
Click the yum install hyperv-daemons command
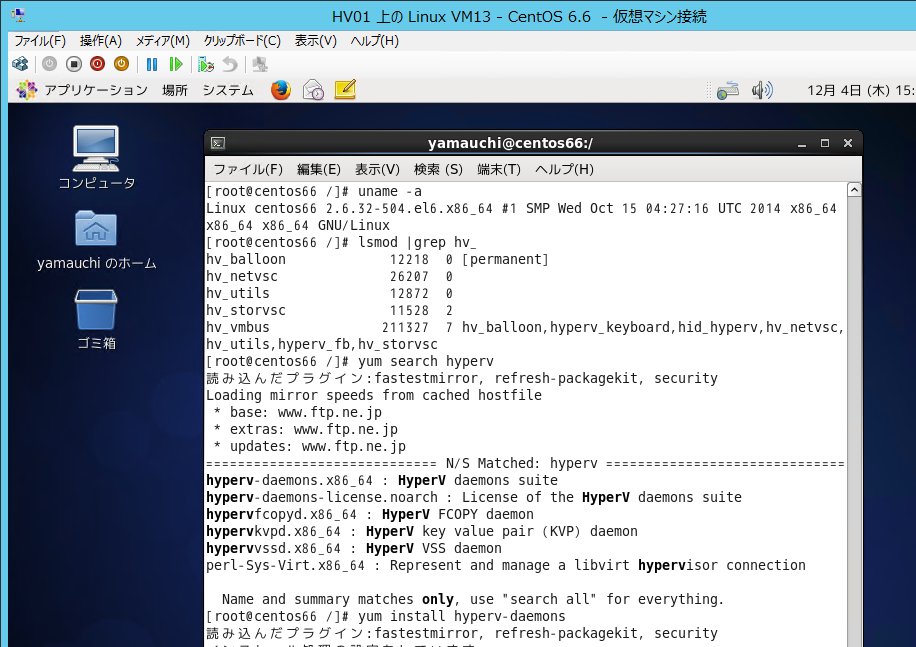pyautogui.click(x=462, y=616)
